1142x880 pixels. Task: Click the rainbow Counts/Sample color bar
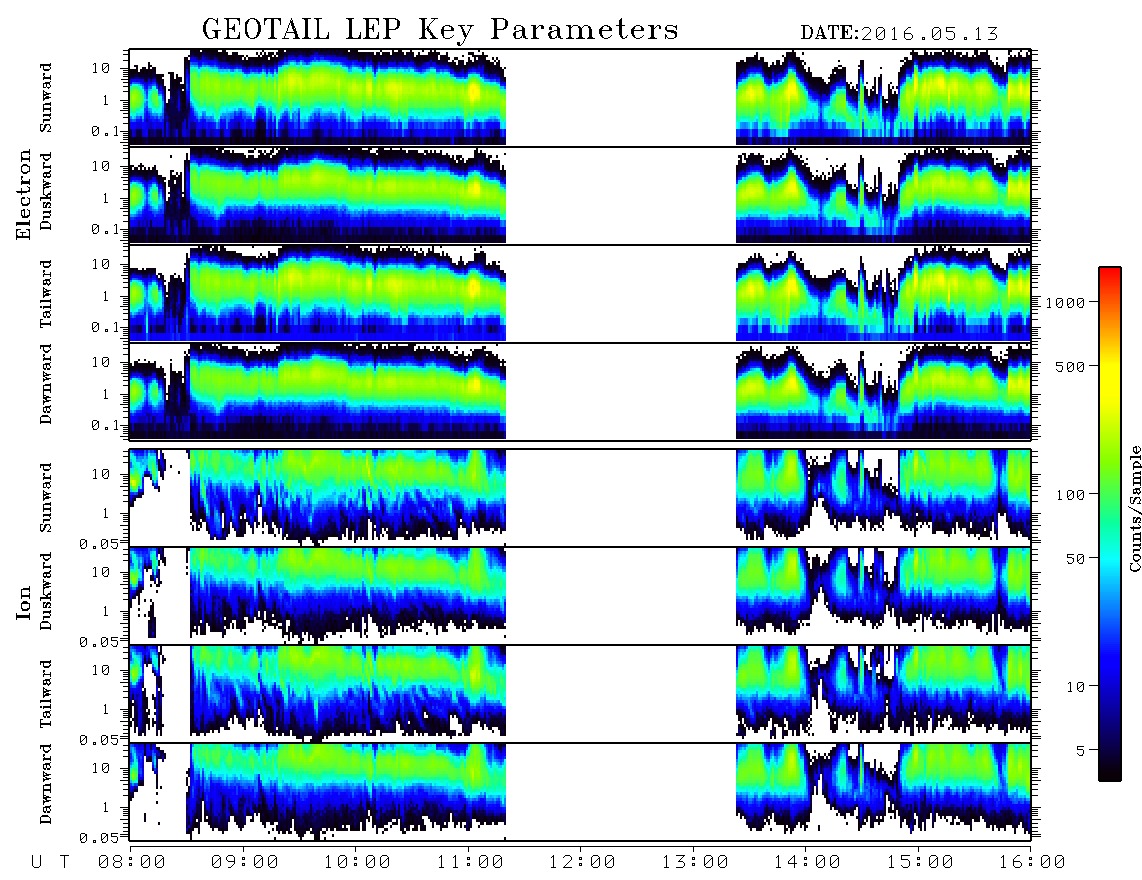1110,525
